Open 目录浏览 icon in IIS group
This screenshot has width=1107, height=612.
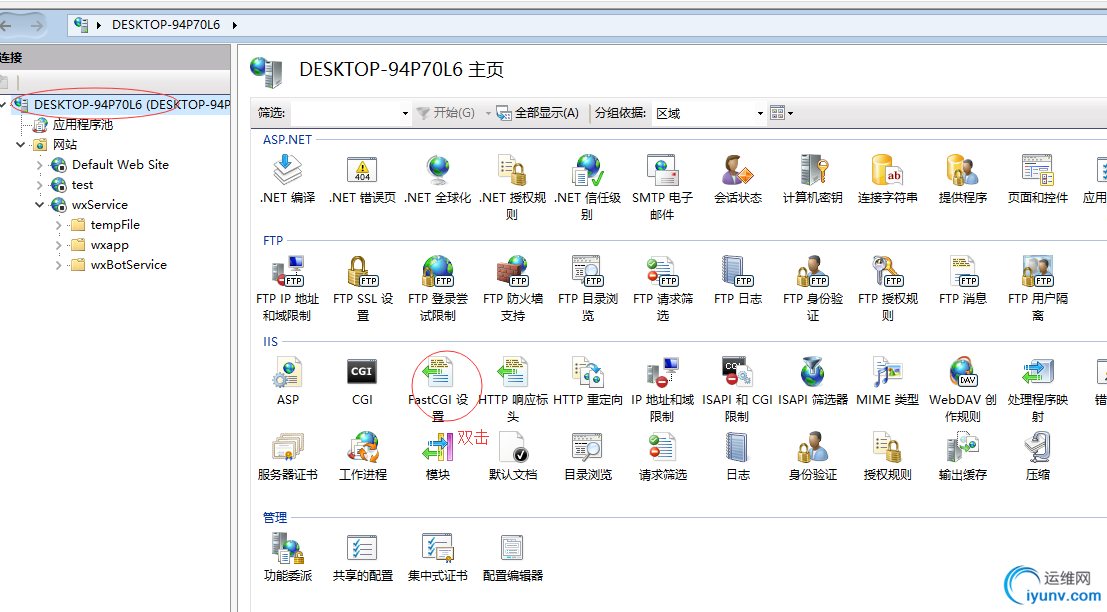tap(587, 448)
